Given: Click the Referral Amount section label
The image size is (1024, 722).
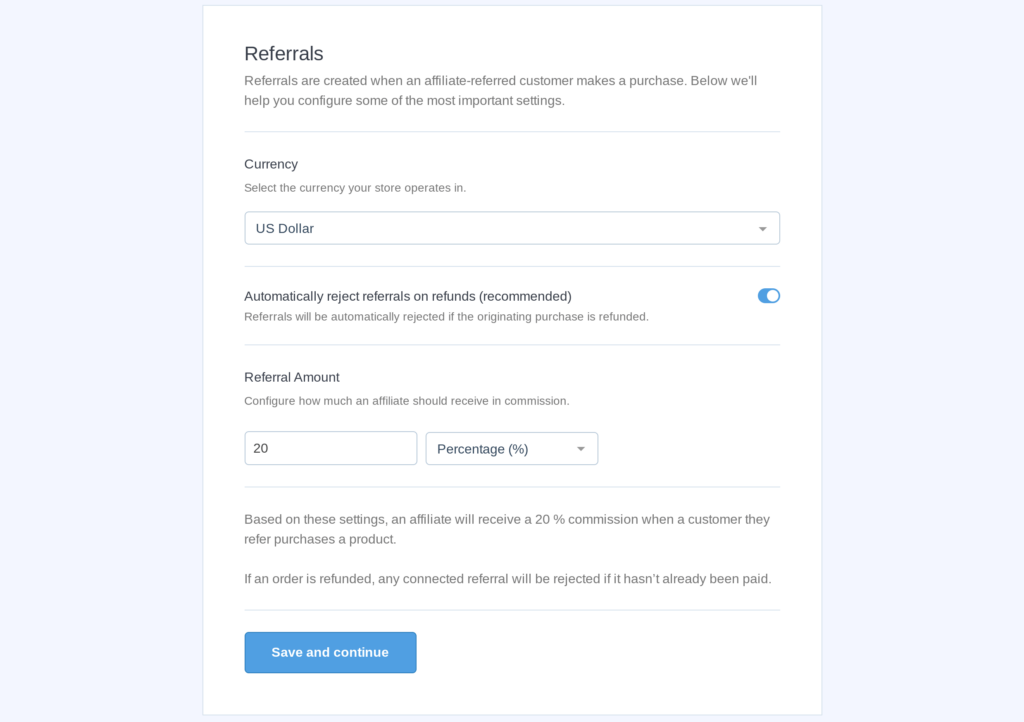Looking at the screenshot, I should pos(292,377).
